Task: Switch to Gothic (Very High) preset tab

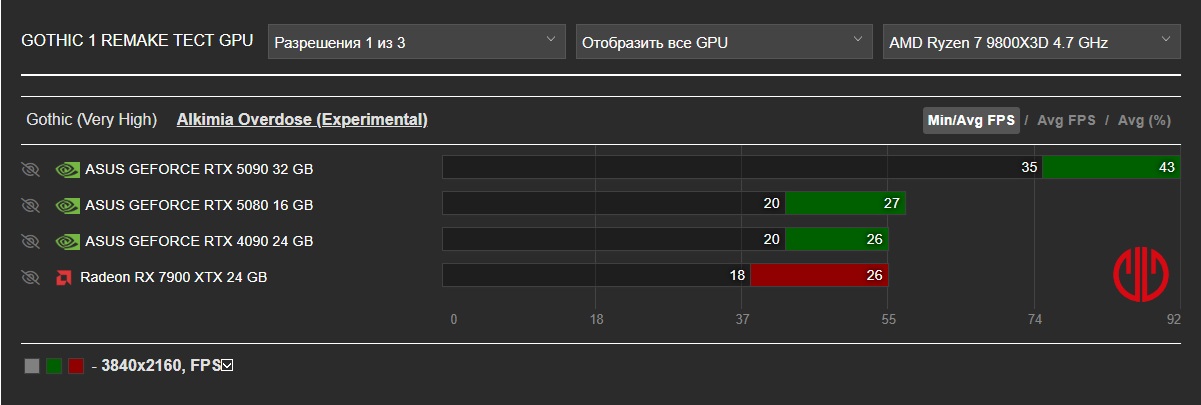Action: [x=92, y=119]
